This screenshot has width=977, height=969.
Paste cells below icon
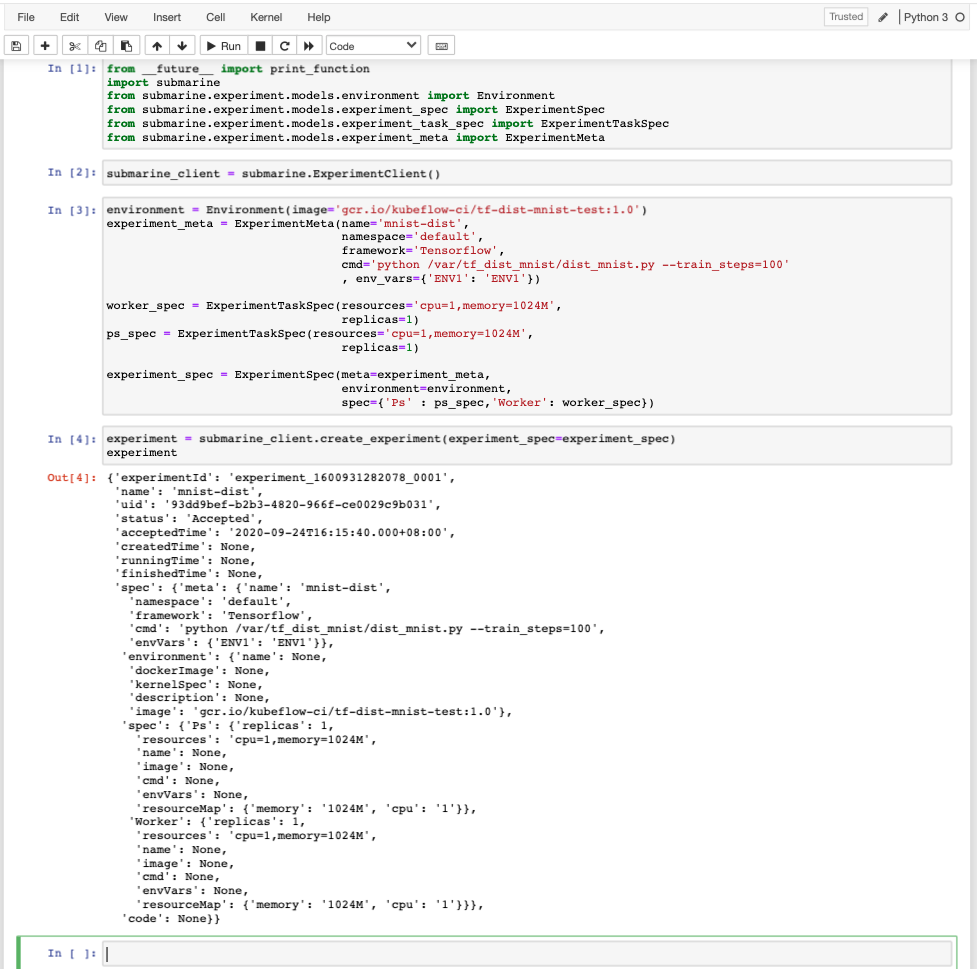coord(126,46)
